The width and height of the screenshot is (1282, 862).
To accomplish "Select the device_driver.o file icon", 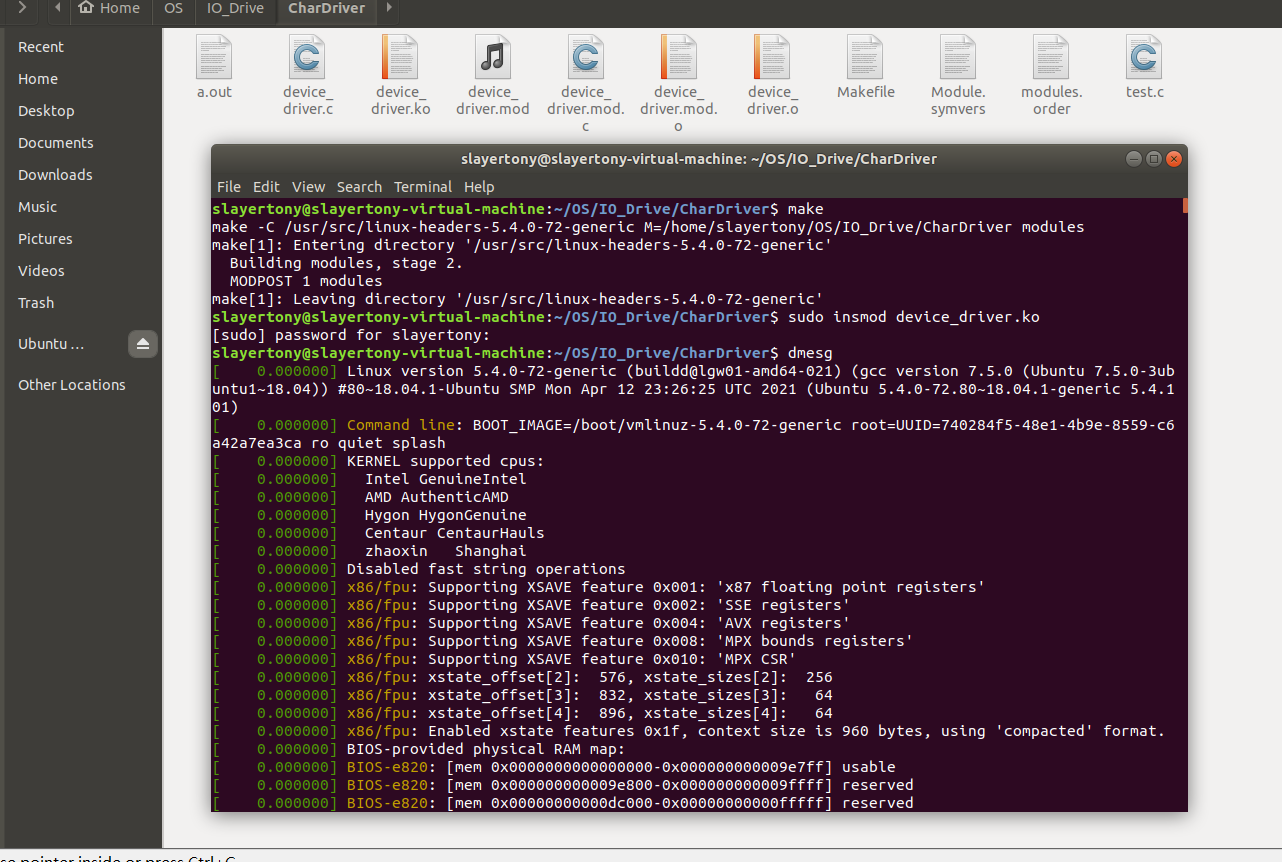I will (x=772, y=57).
